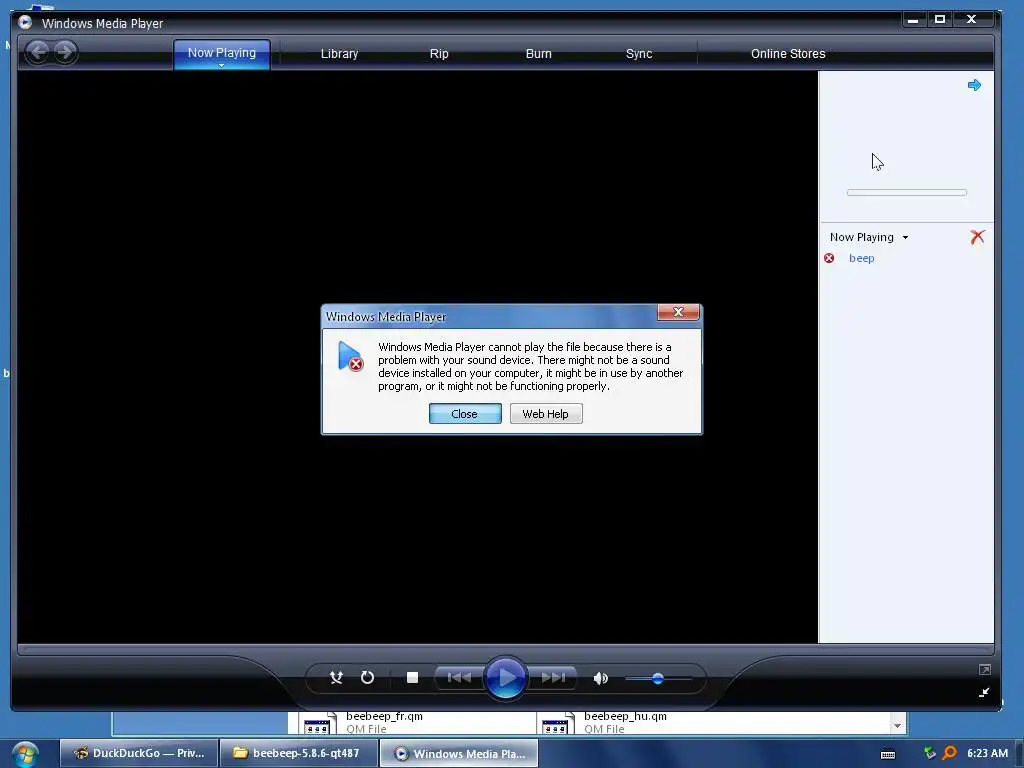This screenshot has height=768, width=1024.
Task: Open the Sync tab
Action: click(639, 54)
